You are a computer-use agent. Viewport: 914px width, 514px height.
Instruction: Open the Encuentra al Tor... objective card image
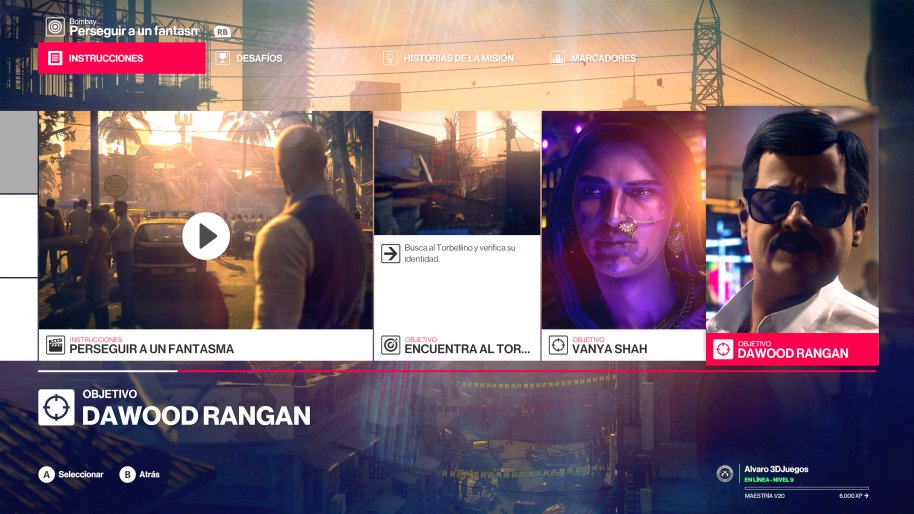click(457, 173)
